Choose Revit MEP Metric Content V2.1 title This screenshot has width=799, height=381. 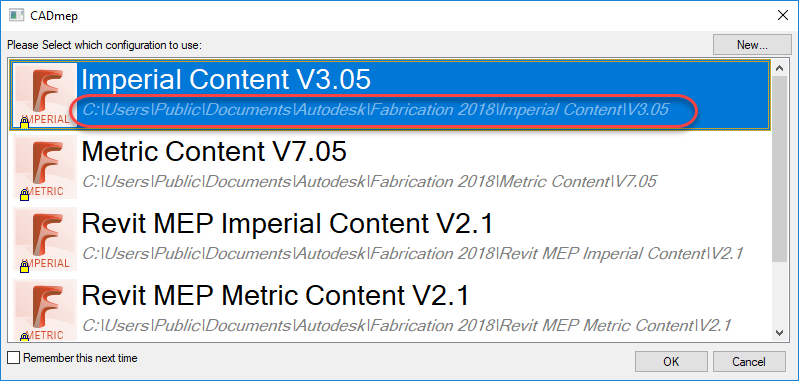point(275,296)
